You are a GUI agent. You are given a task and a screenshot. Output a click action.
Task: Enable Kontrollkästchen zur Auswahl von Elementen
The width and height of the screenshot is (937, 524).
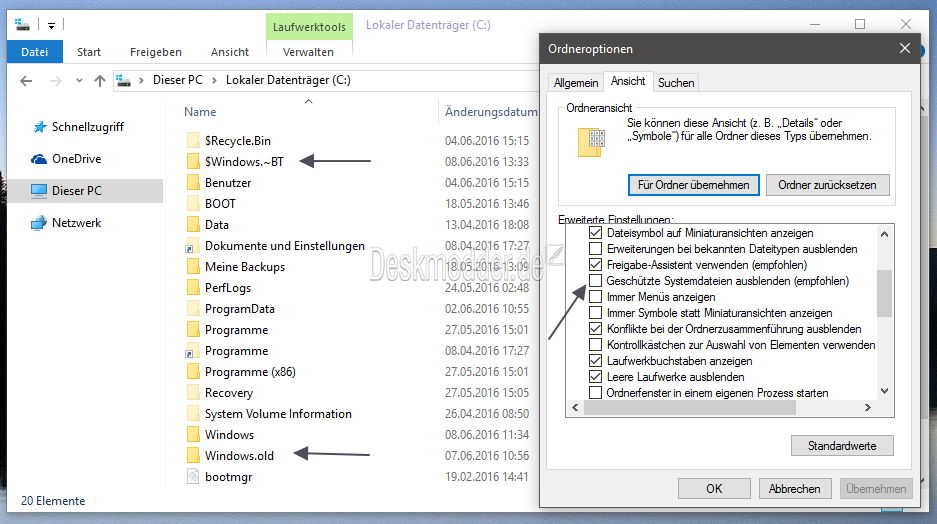595,345
